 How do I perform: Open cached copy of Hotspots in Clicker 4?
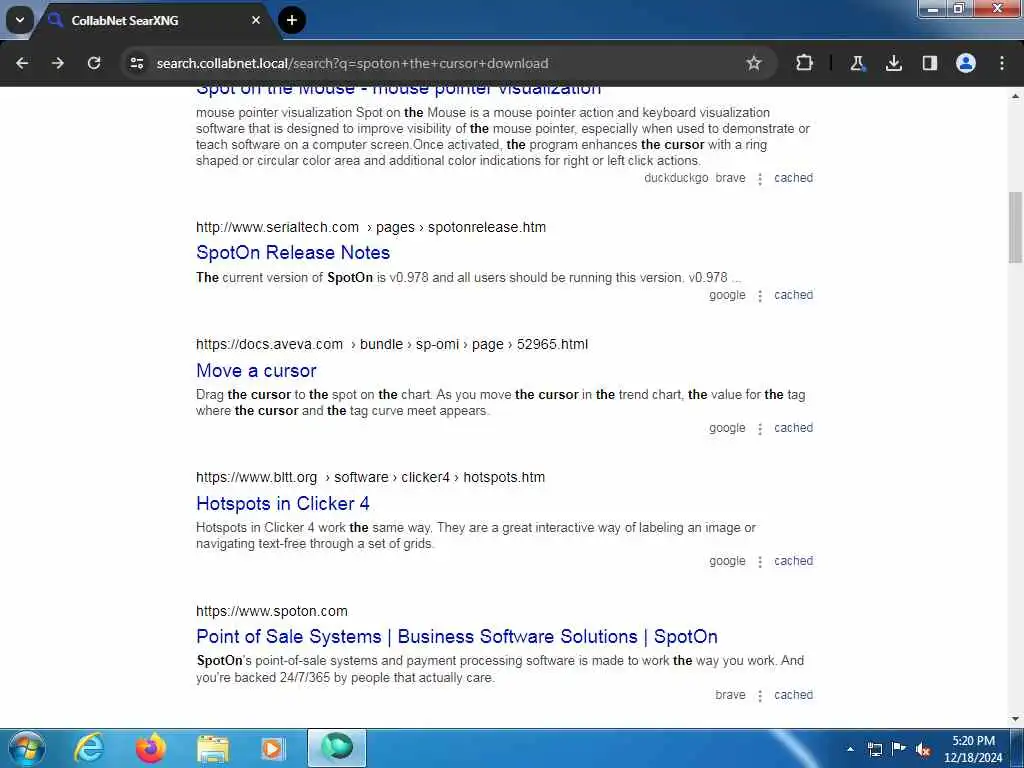(793, 561)
